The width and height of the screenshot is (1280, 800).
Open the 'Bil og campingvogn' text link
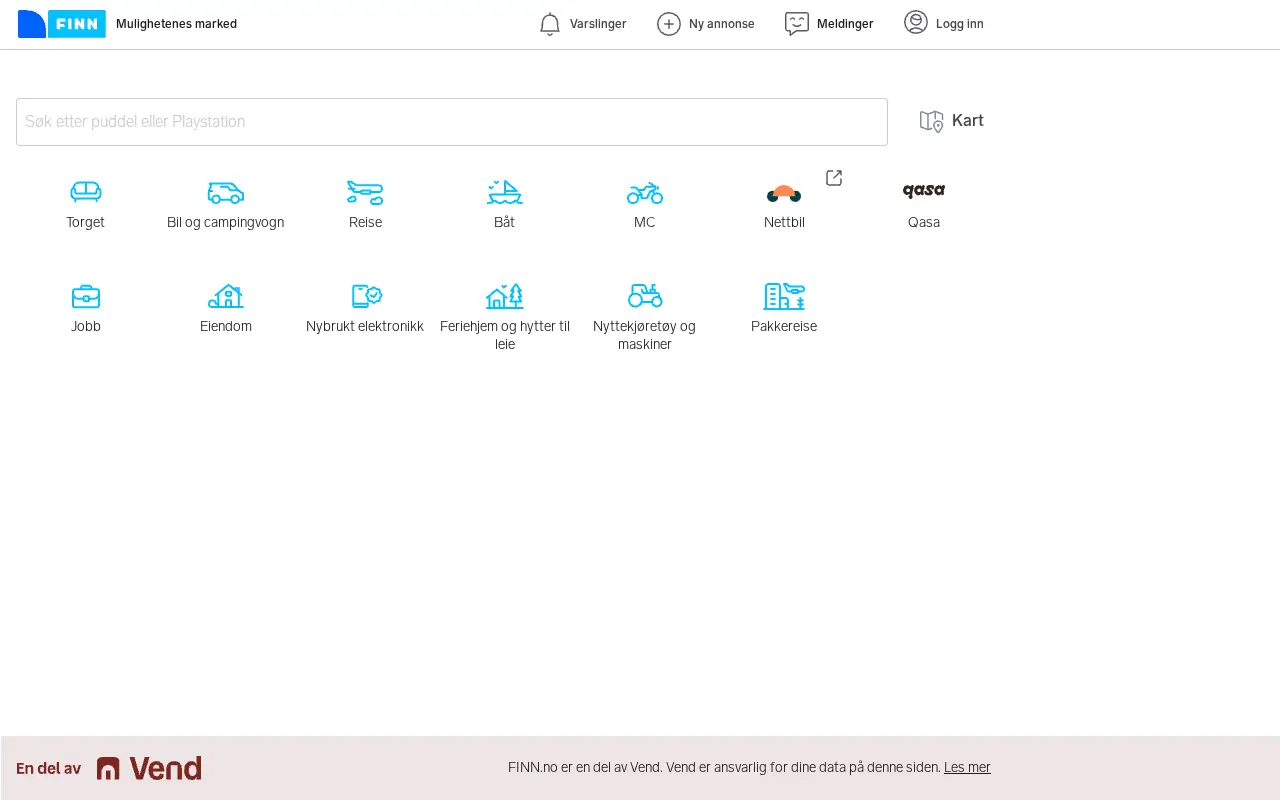click(226, 222)
